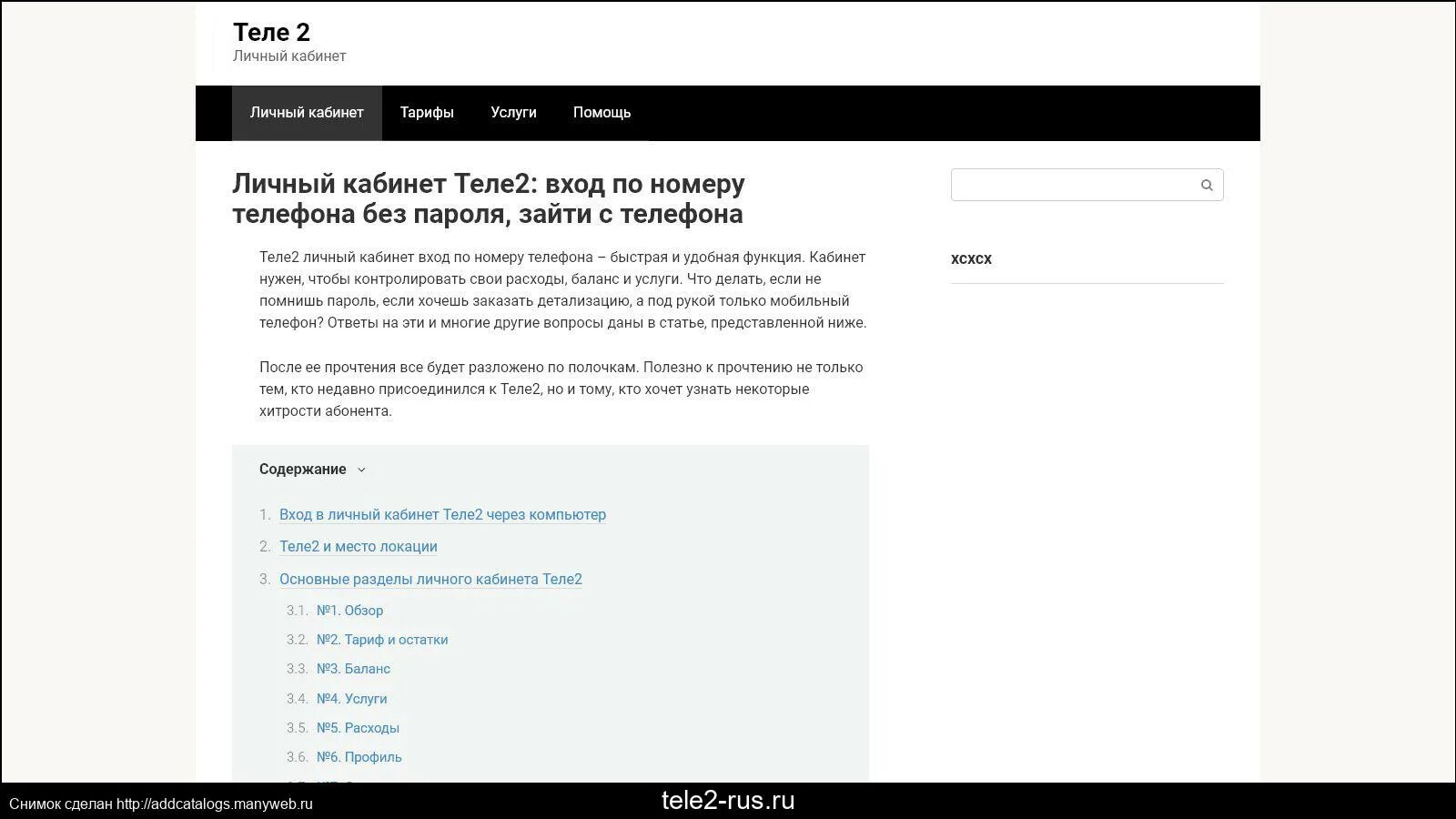Jump to №4. Услуги subsection
Viewport: 1456px width, 819px height.
[x=351, y=699]
